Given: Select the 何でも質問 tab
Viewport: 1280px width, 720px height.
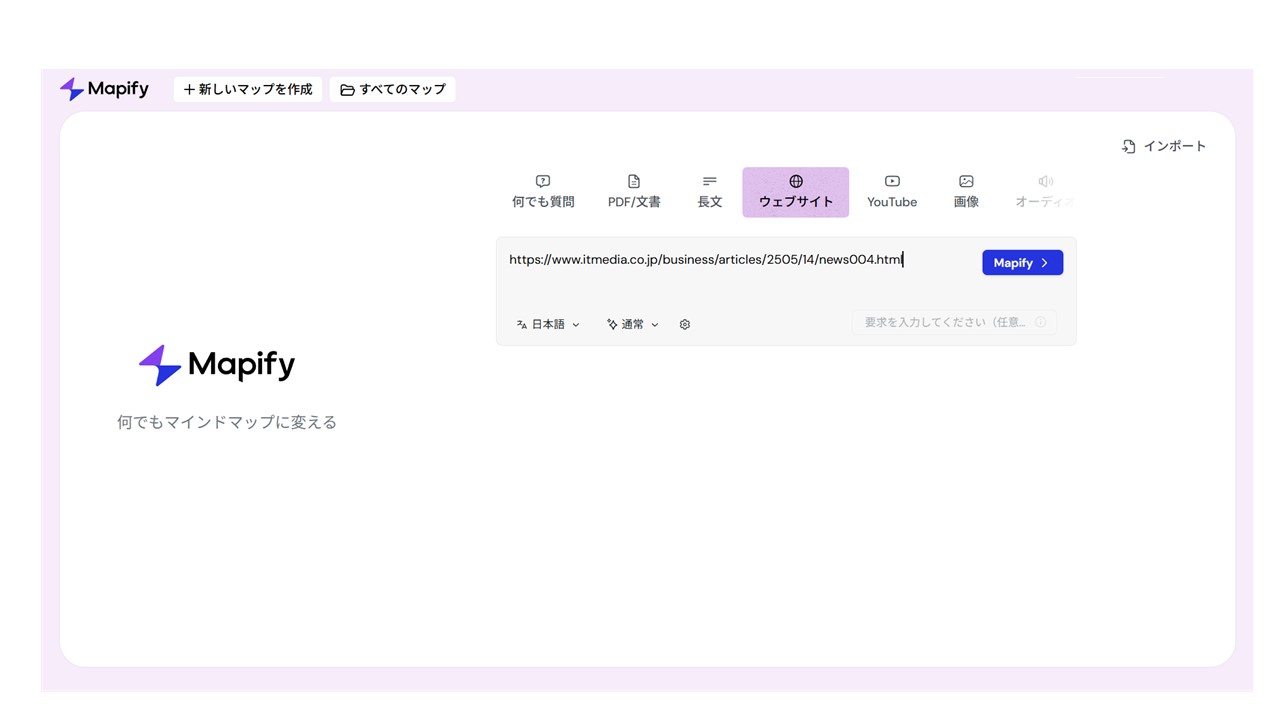Looking at the screenshot, I should [x=543, y=192].
